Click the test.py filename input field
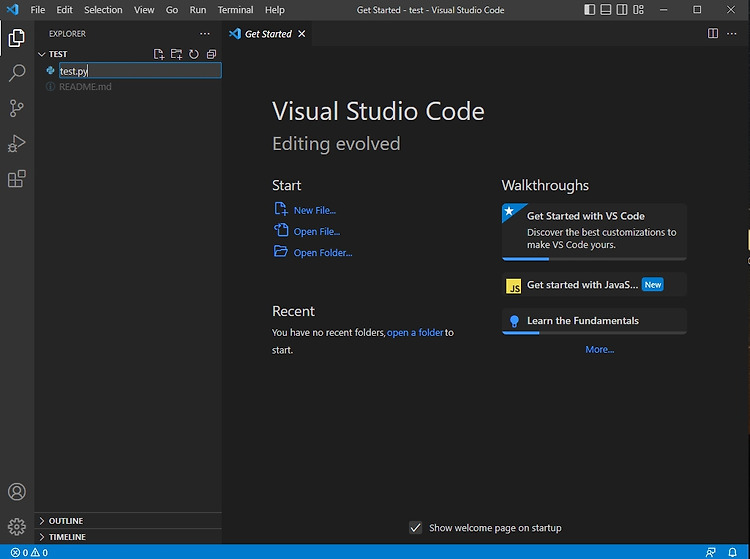This screenshot has width=750, height=559. coord(140,71)
